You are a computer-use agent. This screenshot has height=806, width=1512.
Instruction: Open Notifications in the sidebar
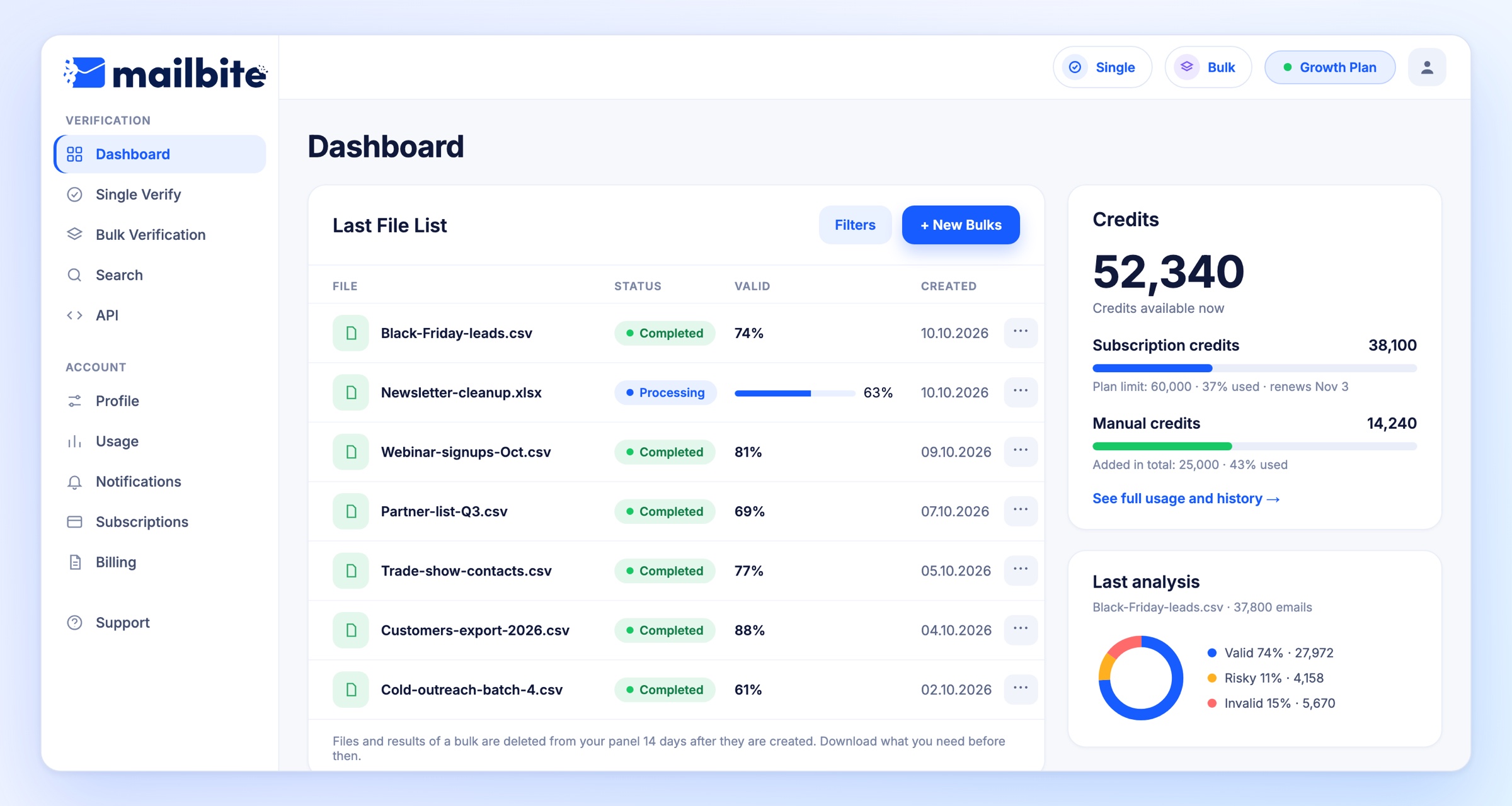[160, 482]
